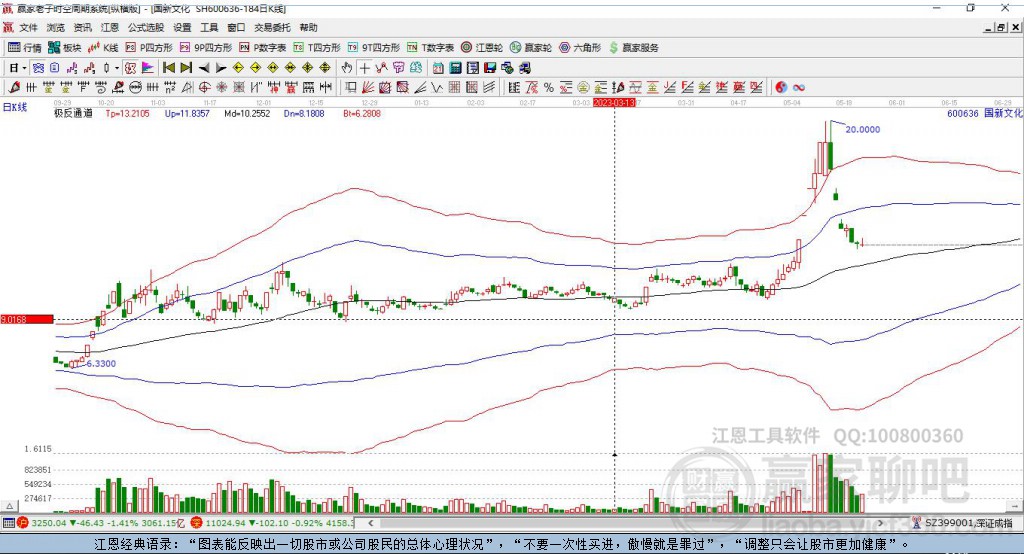Select the crosshair cursor tool

tap(364, 67)
